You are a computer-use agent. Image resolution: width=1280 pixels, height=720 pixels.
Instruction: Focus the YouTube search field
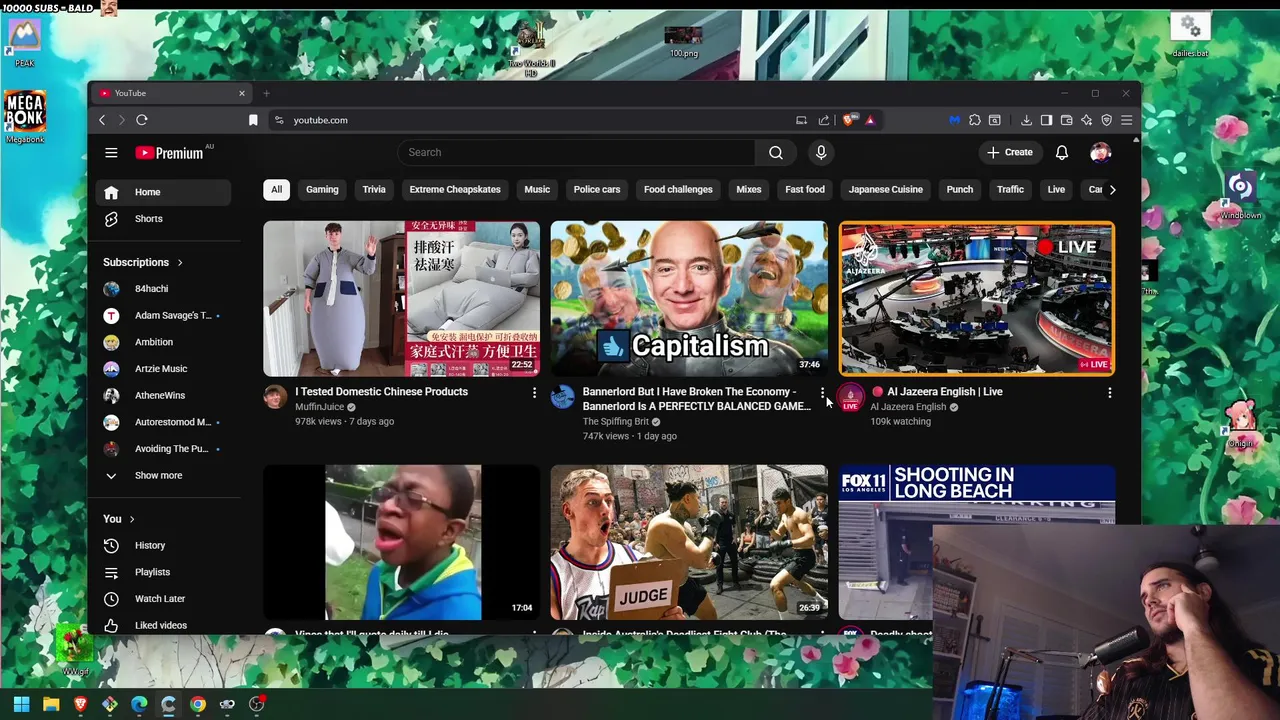pos(578,152)
